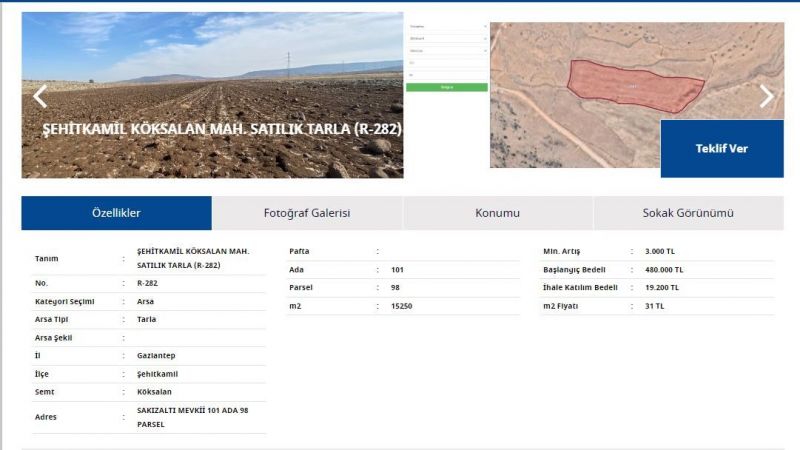Select the 480.000 TL starting price value
Viewport: 800px width, 450px height.
point(664,270)
